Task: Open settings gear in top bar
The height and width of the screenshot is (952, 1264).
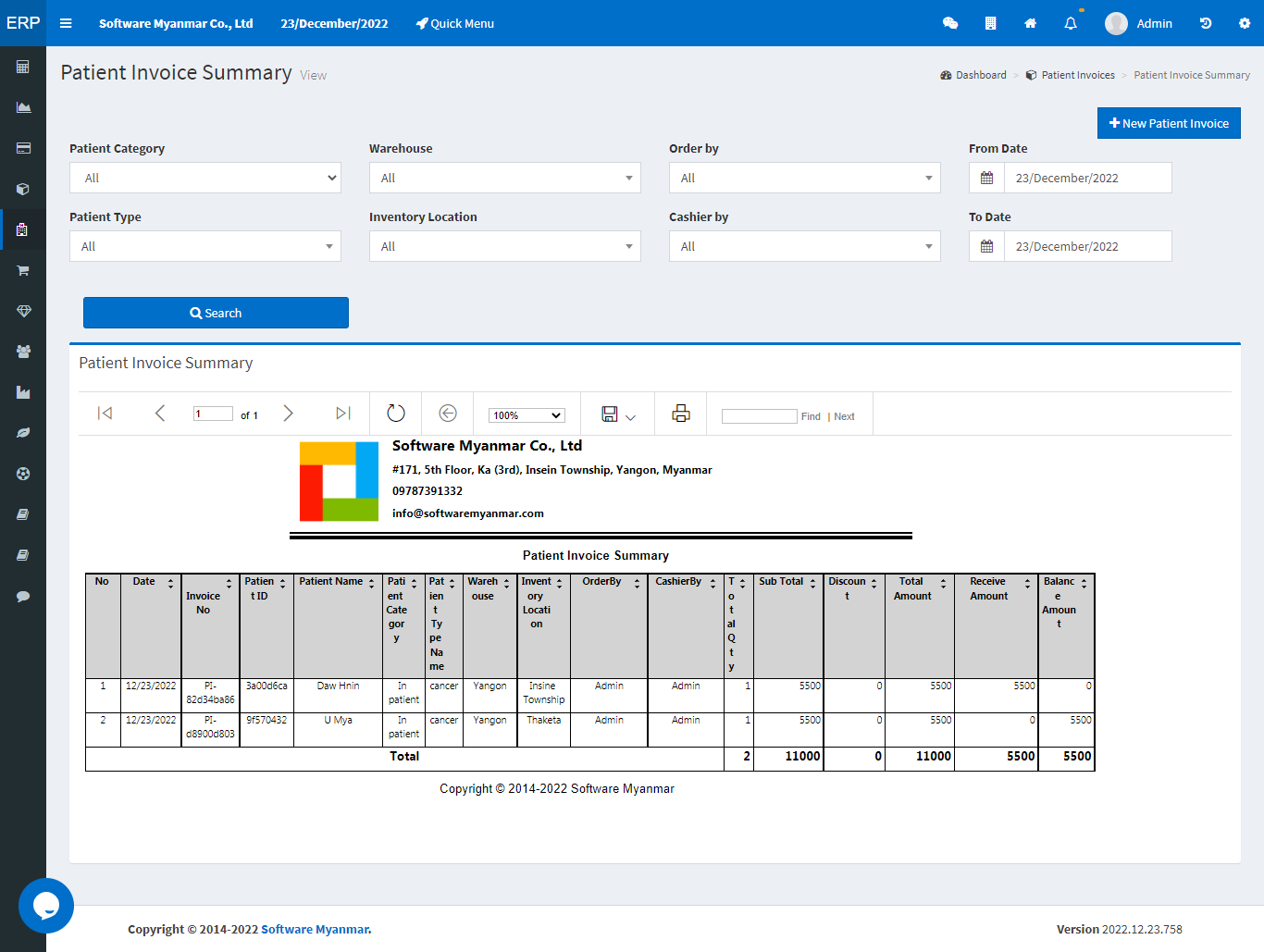Action: tap(1245, 23)
